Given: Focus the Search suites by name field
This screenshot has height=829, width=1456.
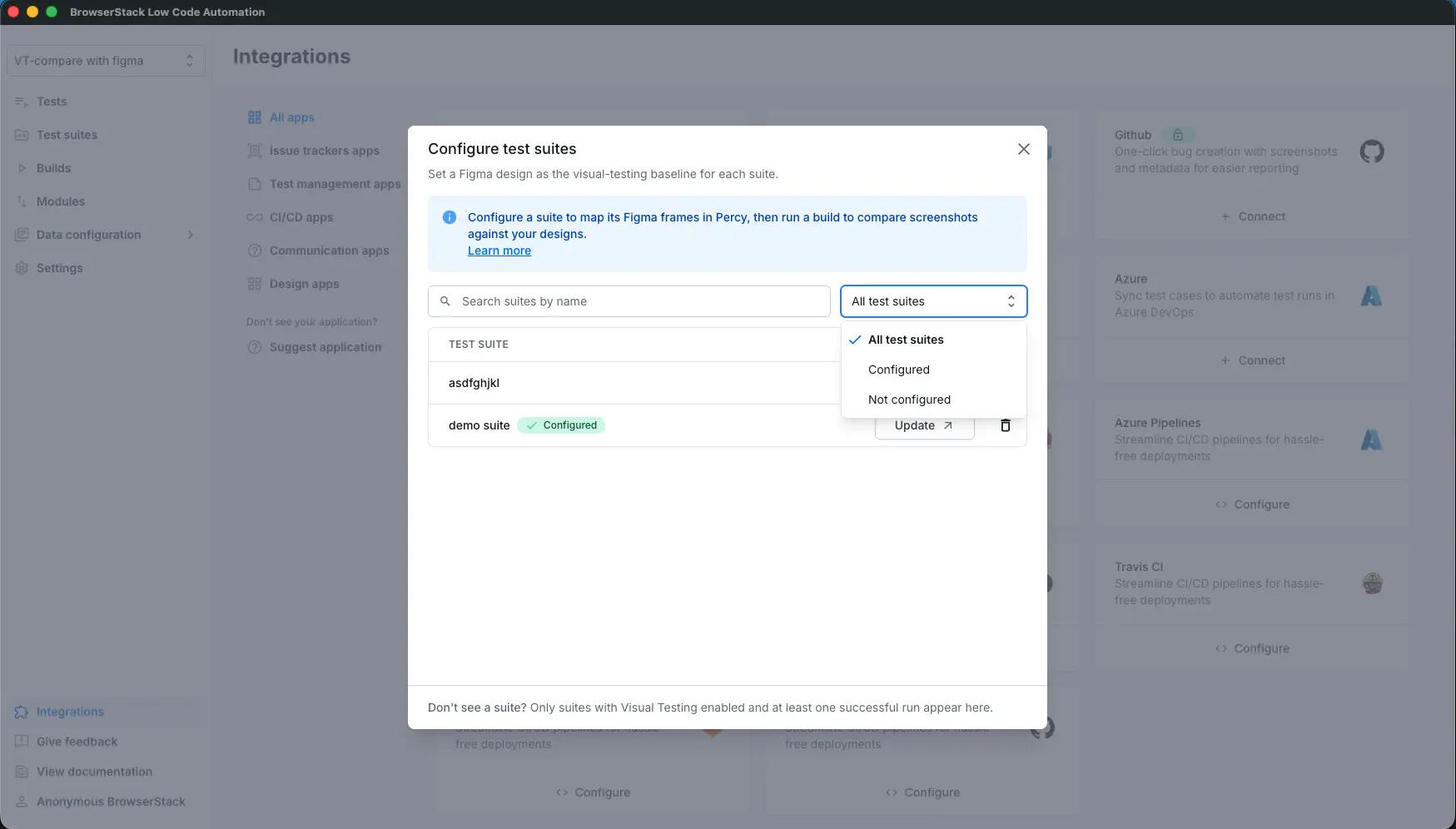Looking at the screenshot, I should [629, 301].
